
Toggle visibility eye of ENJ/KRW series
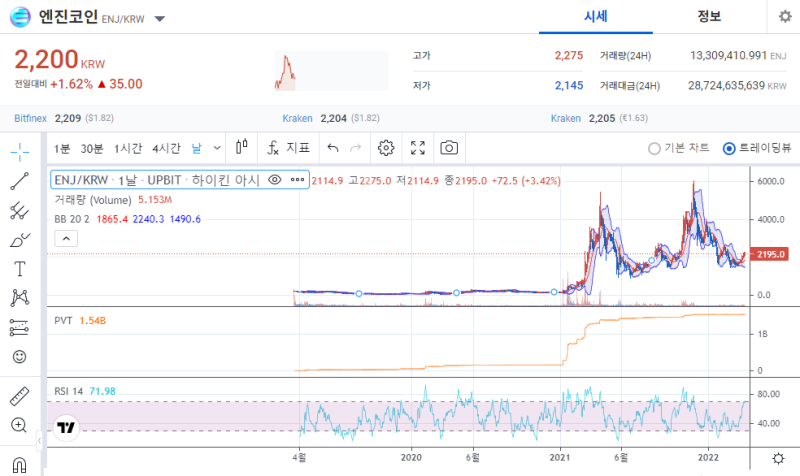click(x=274, y=180)
